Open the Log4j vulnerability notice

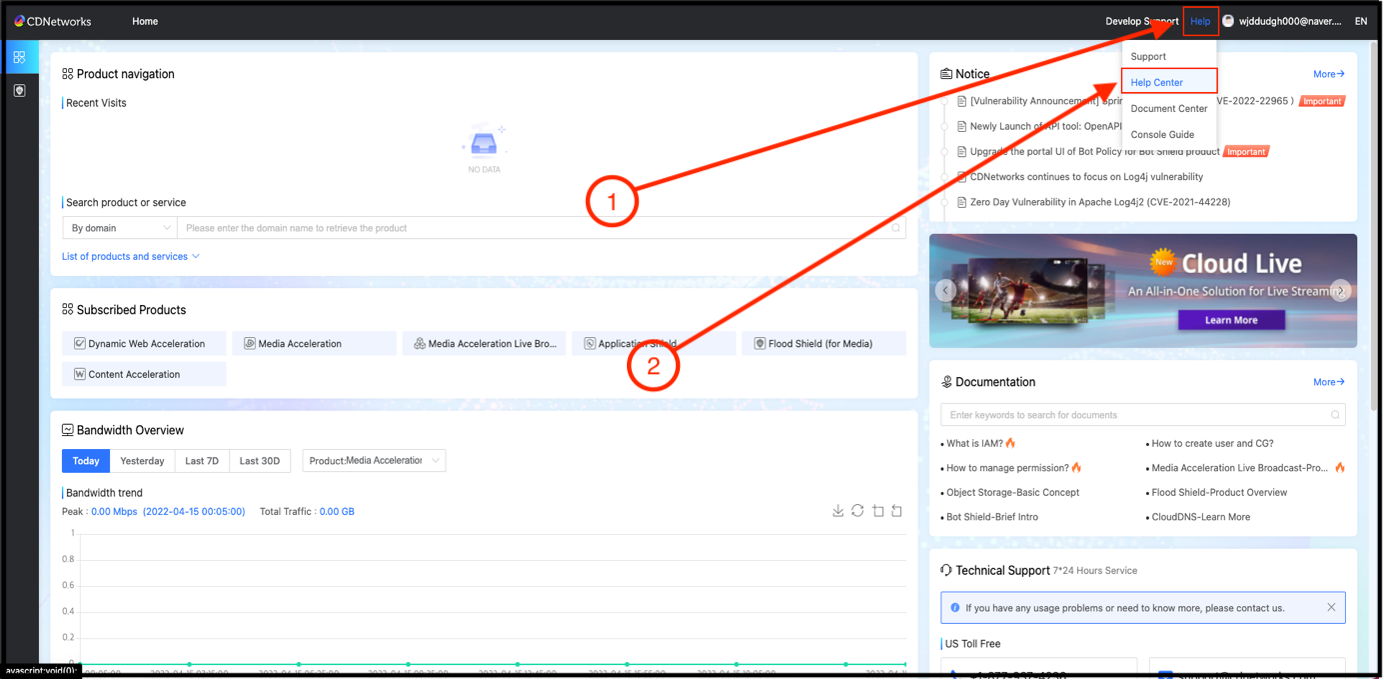coord(1087,177)
